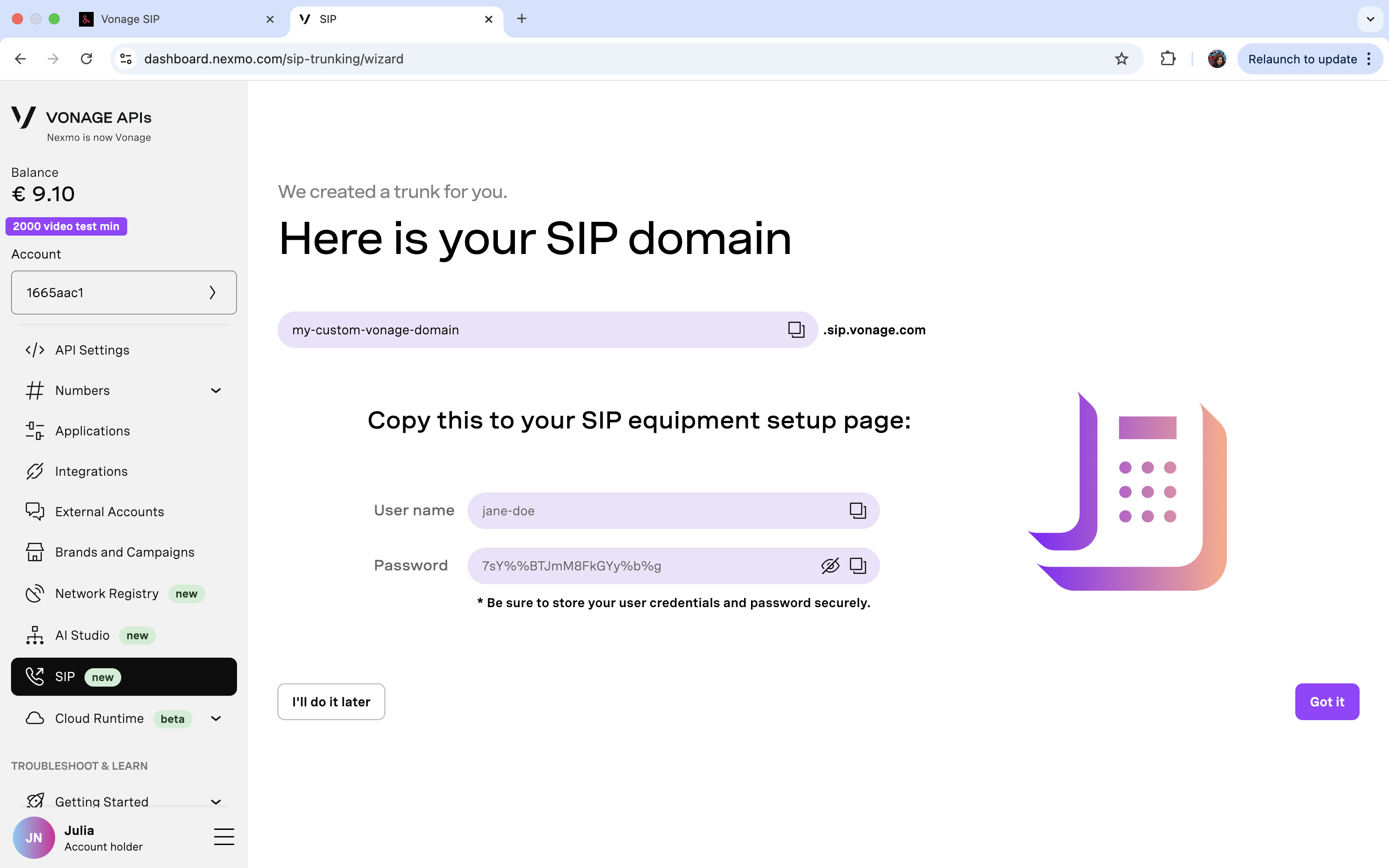
Task: Switch to the Vonage SIP browser tab
Action: (172, 19)
